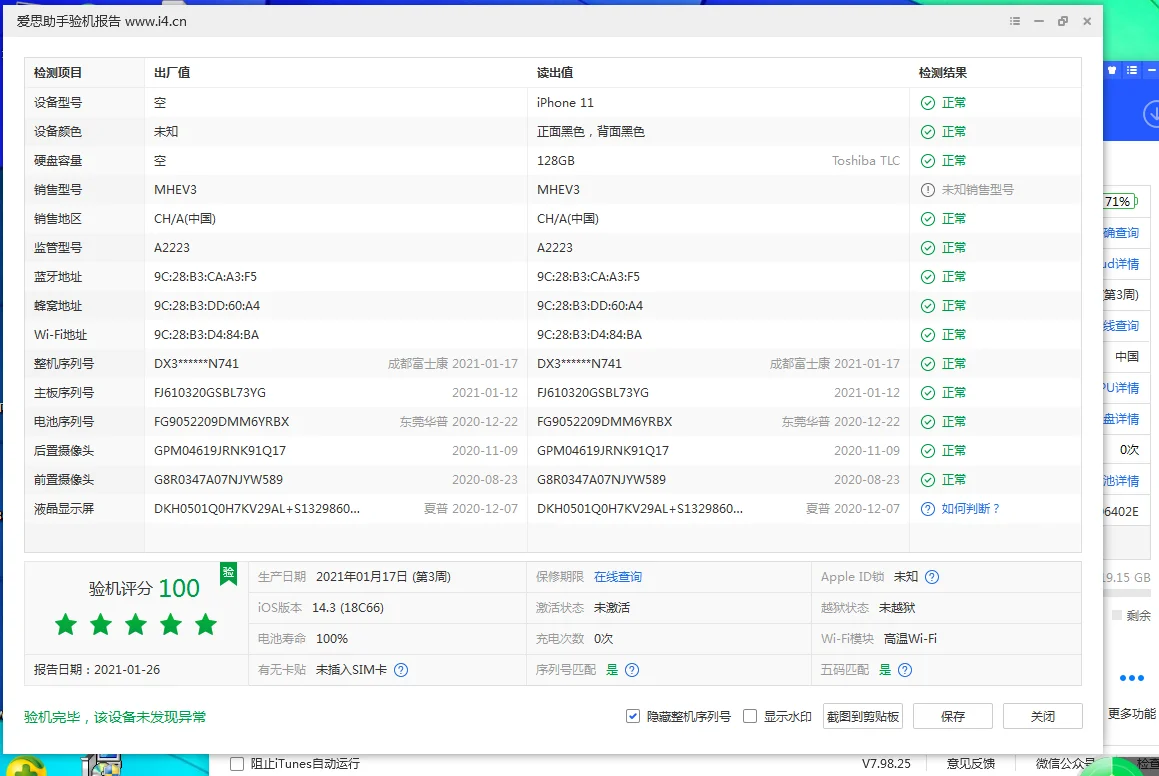Screen dimensions: 1159x776
Task: Click the 前置摄像头 green check icon
Action: 928,480
